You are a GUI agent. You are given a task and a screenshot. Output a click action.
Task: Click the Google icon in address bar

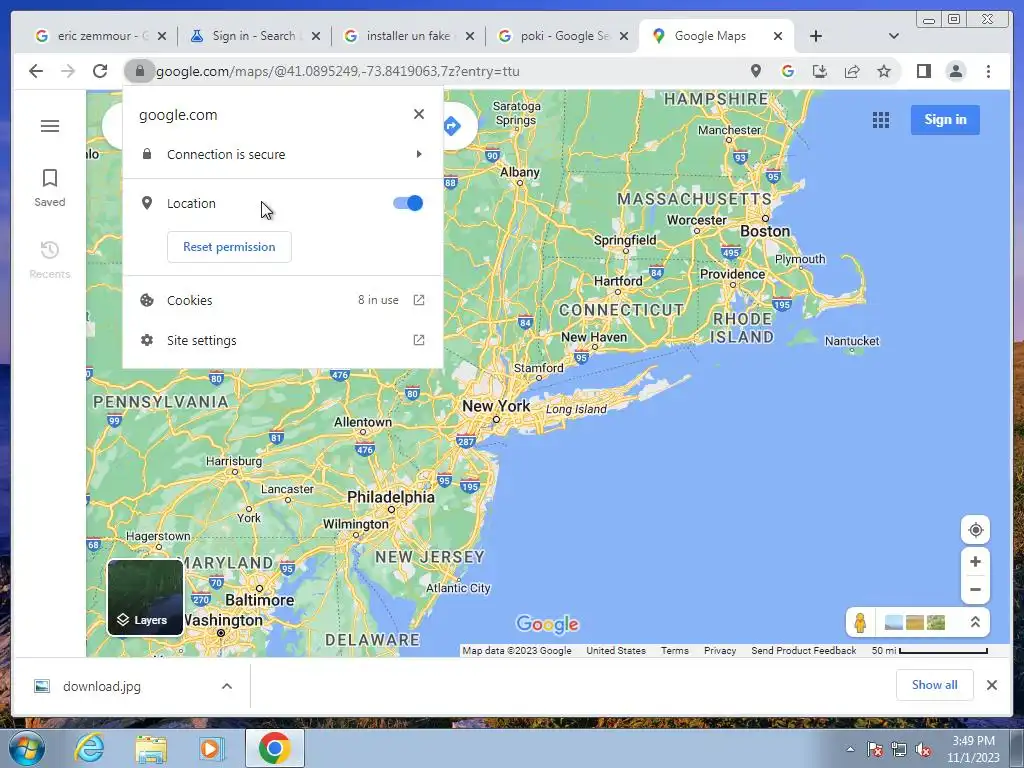(788, 71)
